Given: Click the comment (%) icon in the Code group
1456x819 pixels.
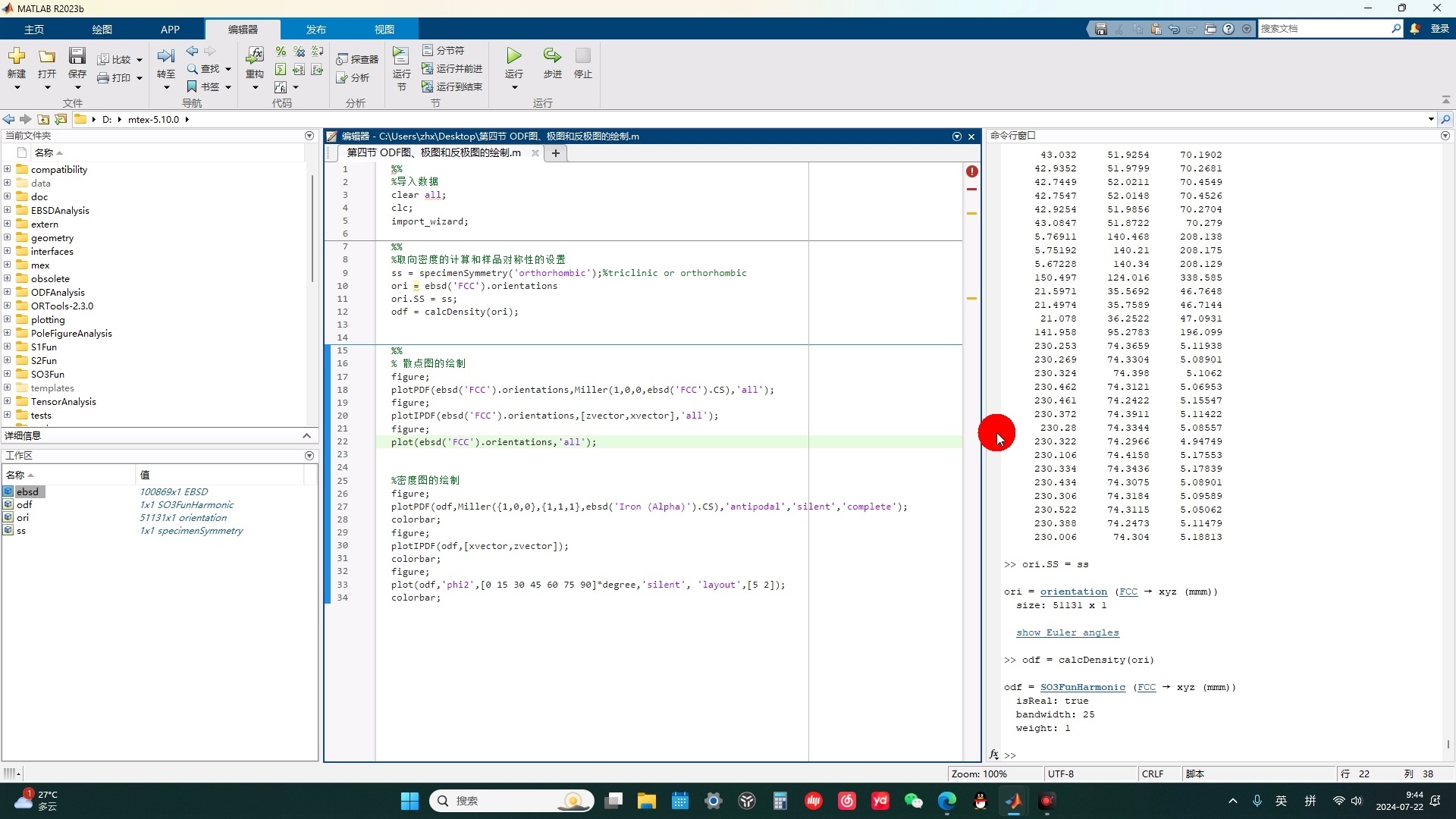Looking at the screenshot, I should pyautogui.click(x=281, y=51).
